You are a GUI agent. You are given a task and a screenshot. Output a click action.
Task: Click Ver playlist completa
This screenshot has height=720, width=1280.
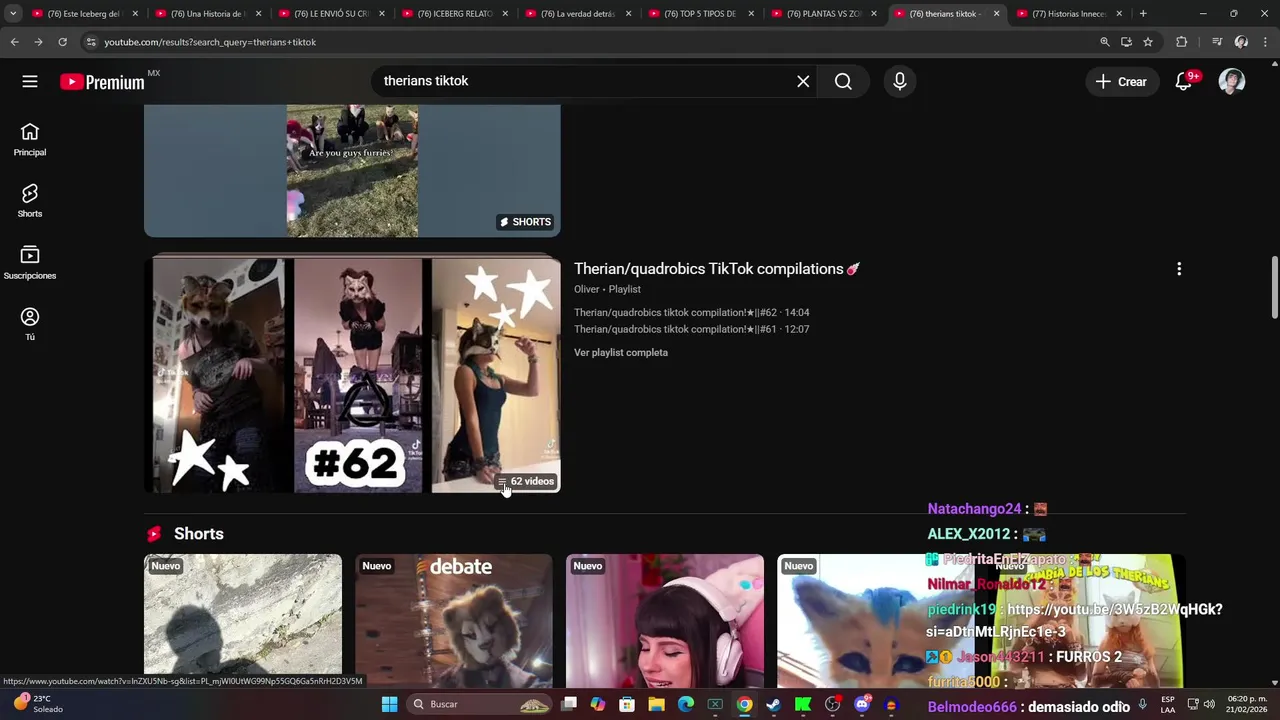[x=621, y=352]
